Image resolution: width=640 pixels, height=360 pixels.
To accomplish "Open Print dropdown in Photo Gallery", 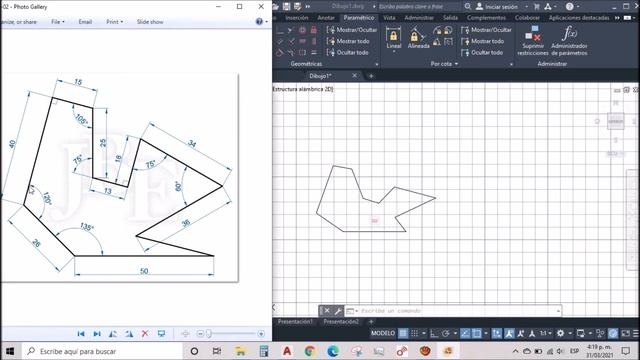I will pos(114,22).
